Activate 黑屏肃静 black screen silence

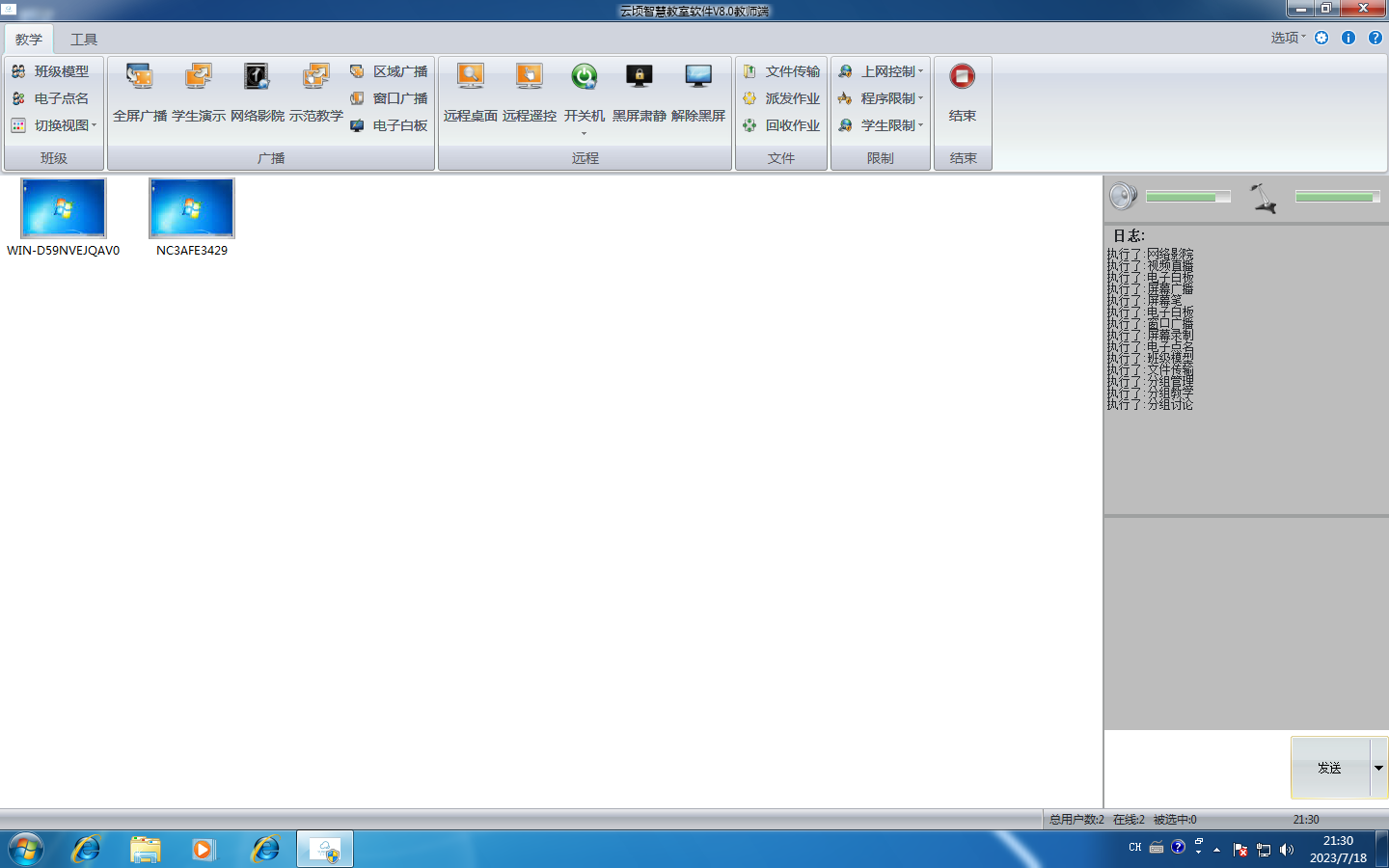(x=639, y=92)
